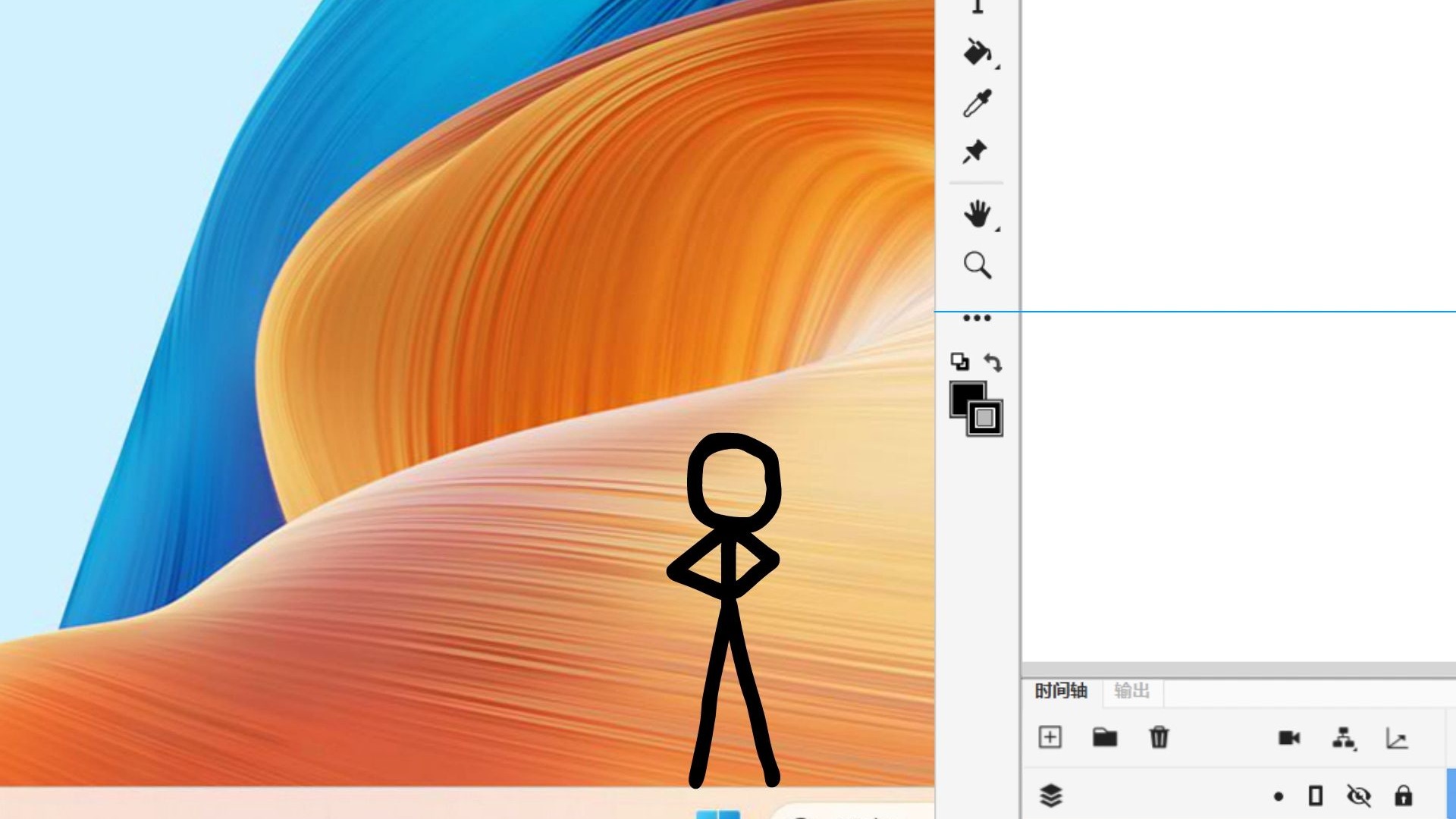Toggle show all layers as outlines

click(x=1316, y=795)
